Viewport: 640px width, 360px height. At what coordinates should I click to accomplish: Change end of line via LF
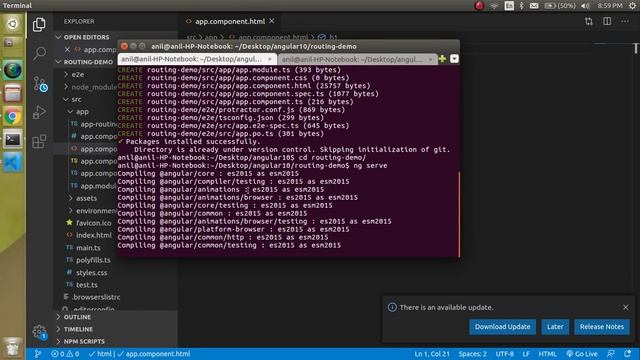[x=526, y=354]
